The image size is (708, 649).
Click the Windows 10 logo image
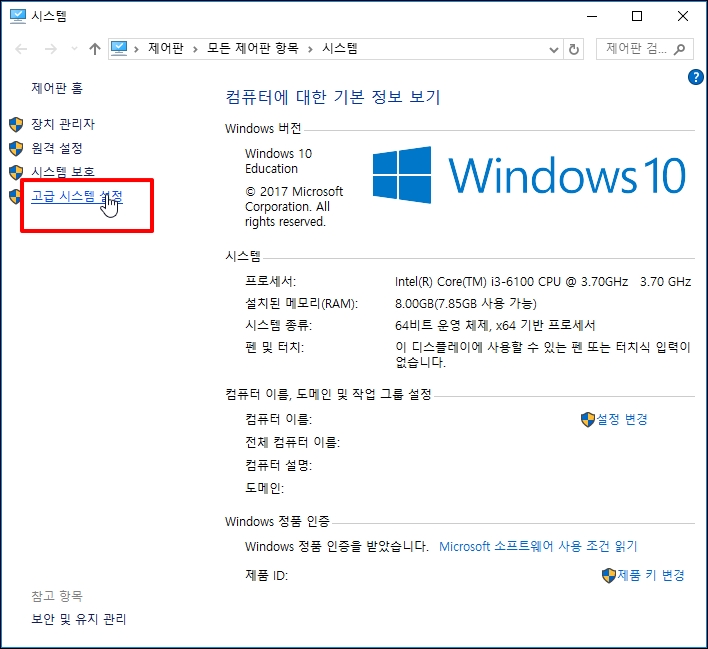(529, 175)
